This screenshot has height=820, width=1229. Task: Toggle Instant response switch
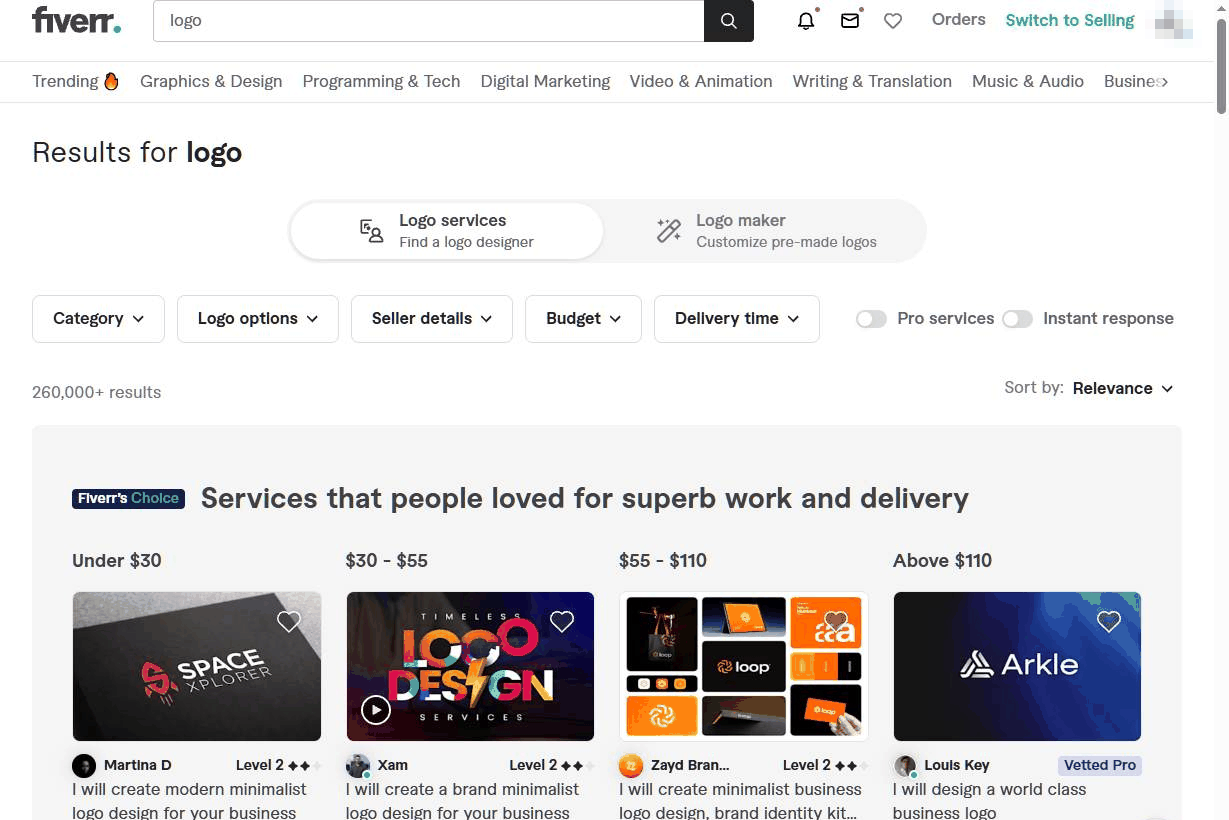(1017, 319)
